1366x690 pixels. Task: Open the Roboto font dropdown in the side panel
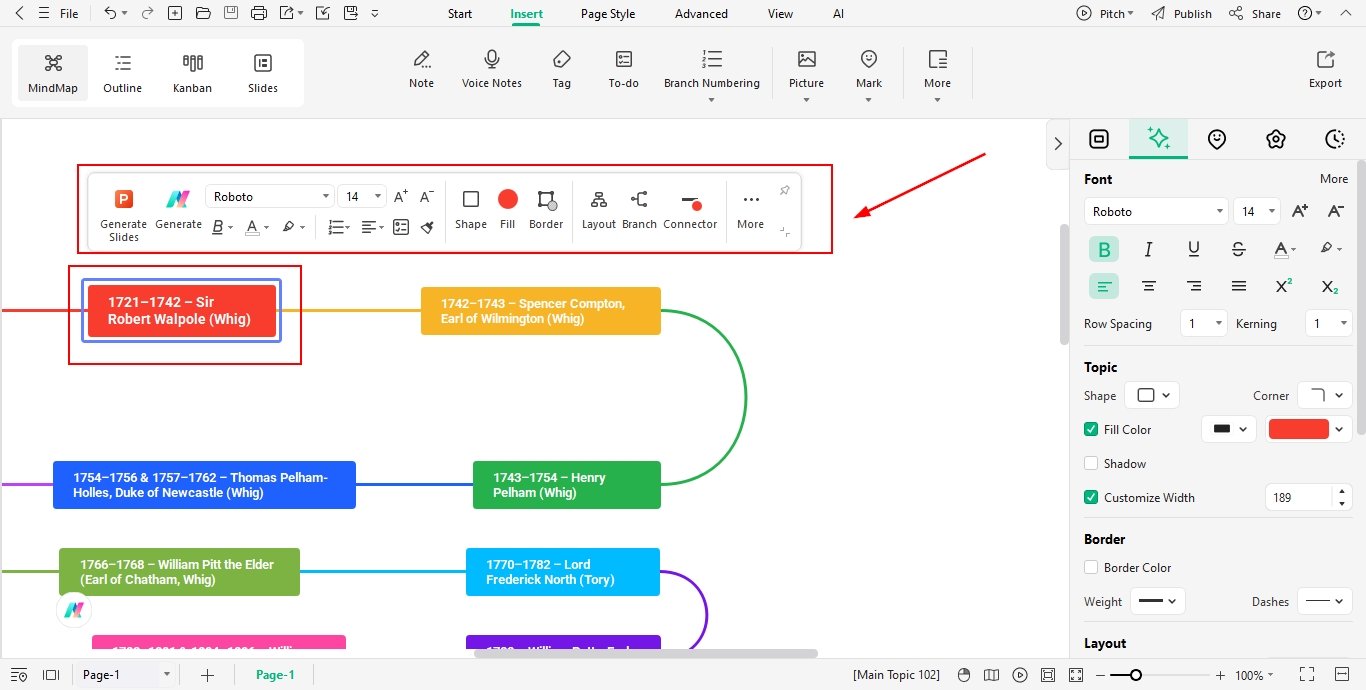coord(1156,211)
